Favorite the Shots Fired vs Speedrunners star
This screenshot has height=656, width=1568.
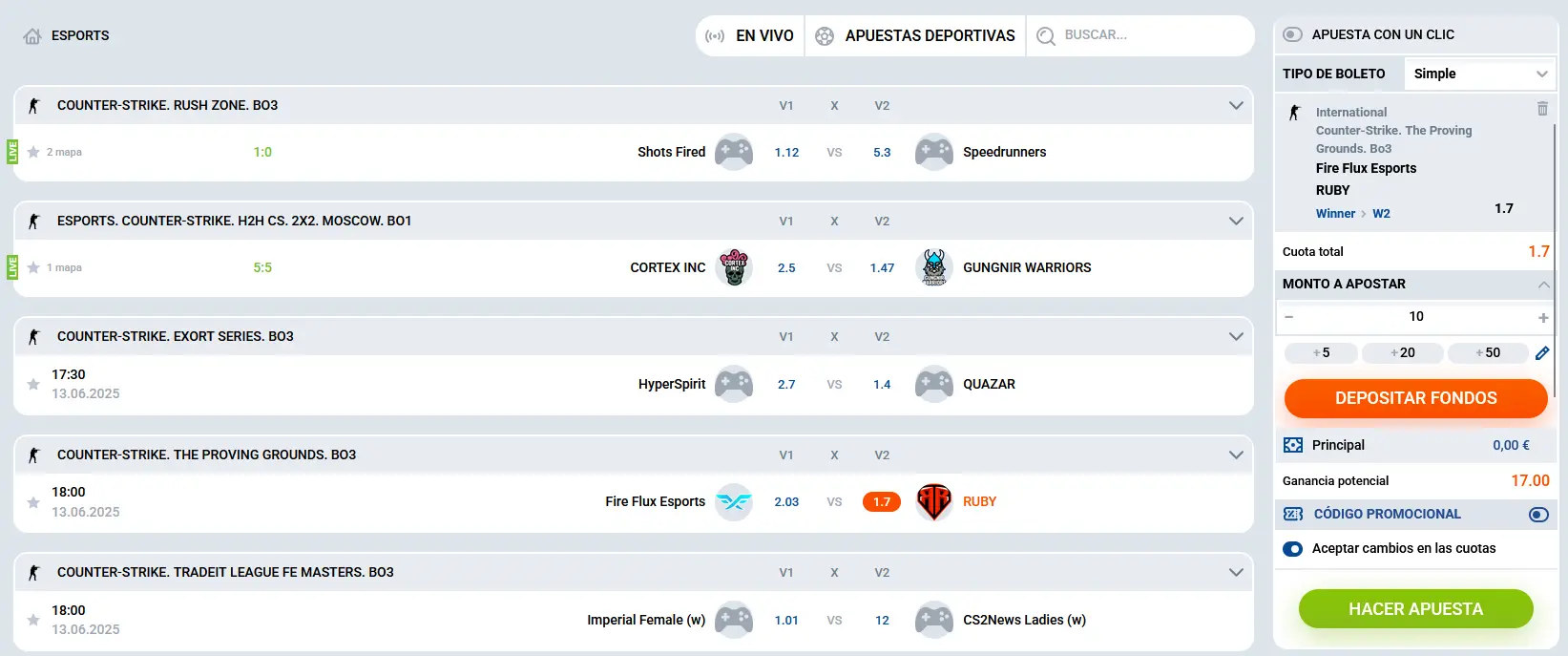pyautogui.click(x=33, y=152)
